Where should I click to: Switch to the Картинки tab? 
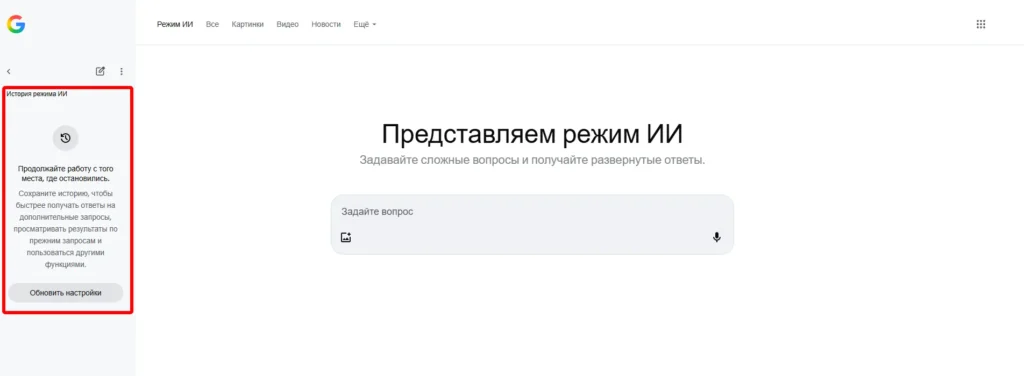(248, 24)
